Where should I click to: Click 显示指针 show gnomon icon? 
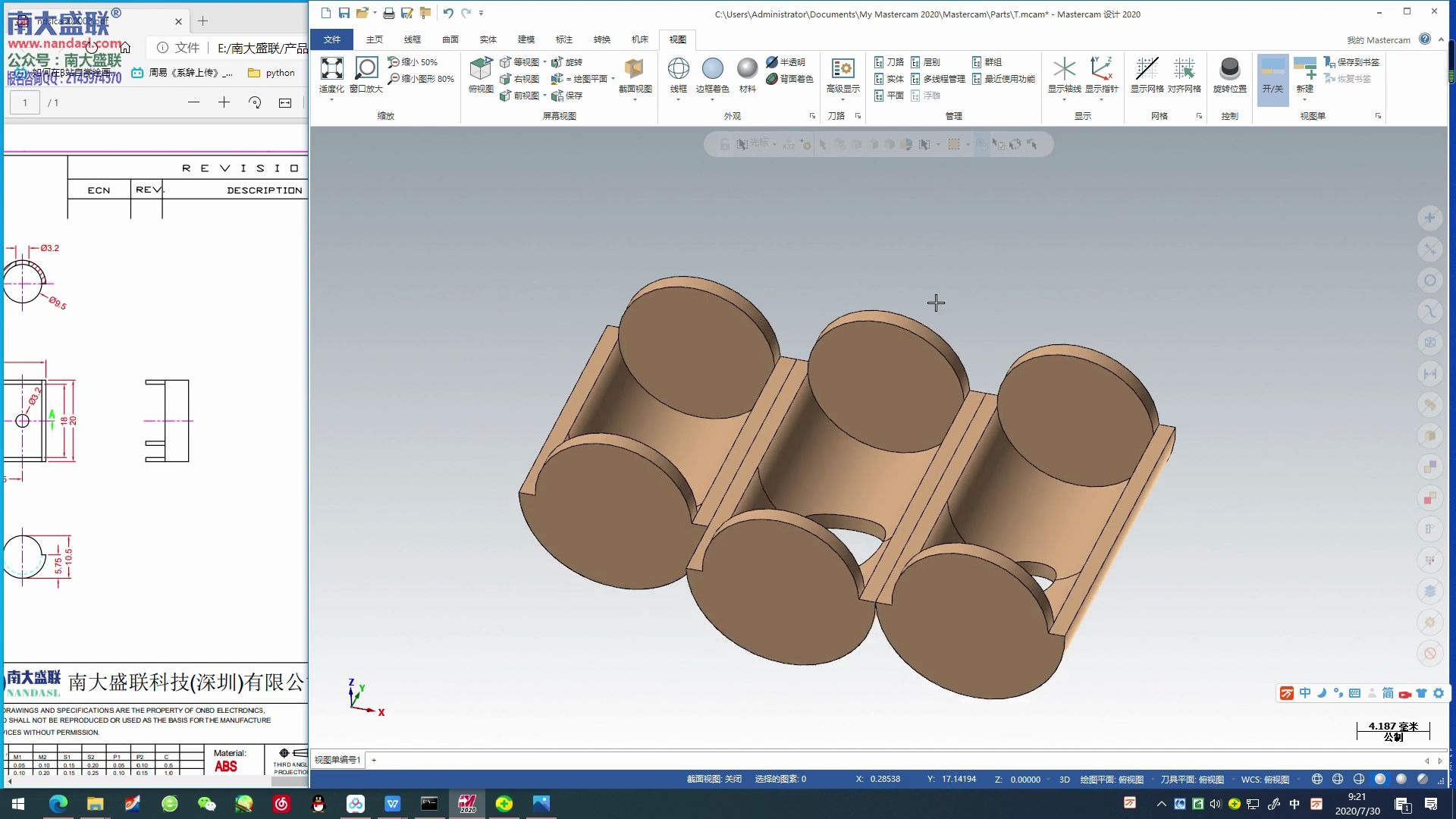1101,69
